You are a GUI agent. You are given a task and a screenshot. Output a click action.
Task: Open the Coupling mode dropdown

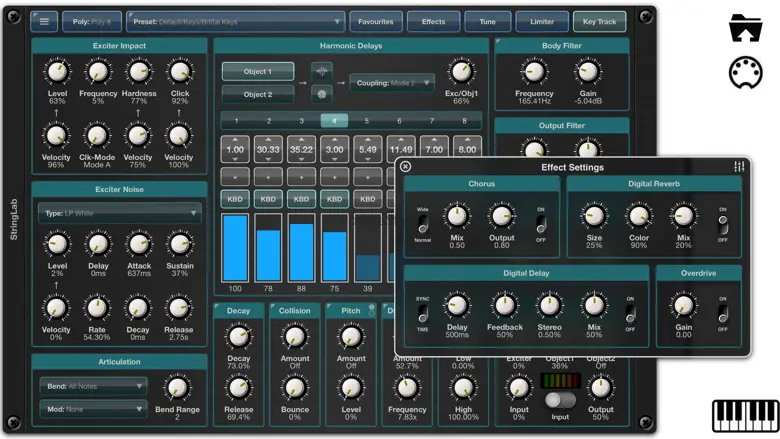pyautogui.click(x=391, y=83)
